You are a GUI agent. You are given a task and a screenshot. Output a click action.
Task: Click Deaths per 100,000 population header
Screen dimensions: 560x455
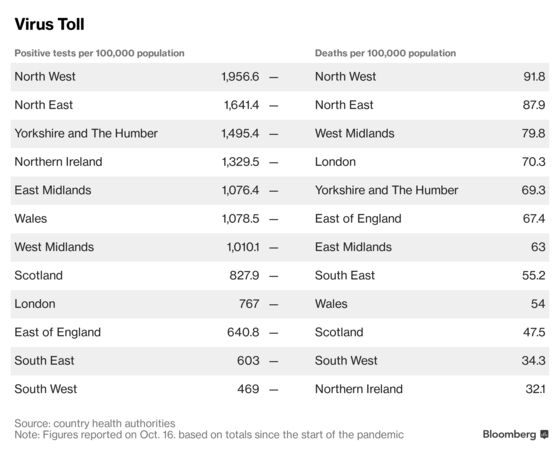385,53
